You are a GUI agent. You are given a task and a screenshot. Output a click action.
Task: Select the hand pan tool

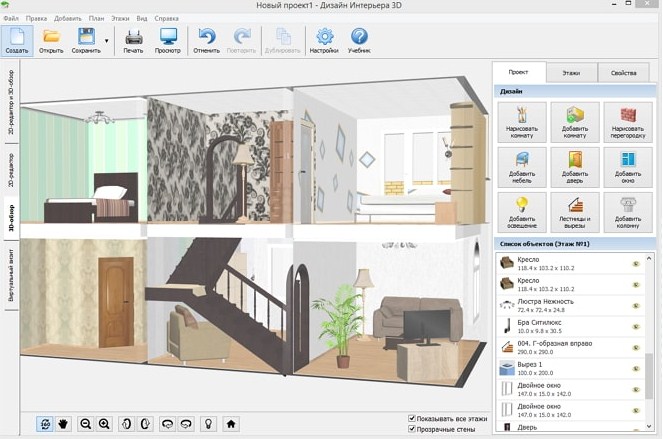63,423
